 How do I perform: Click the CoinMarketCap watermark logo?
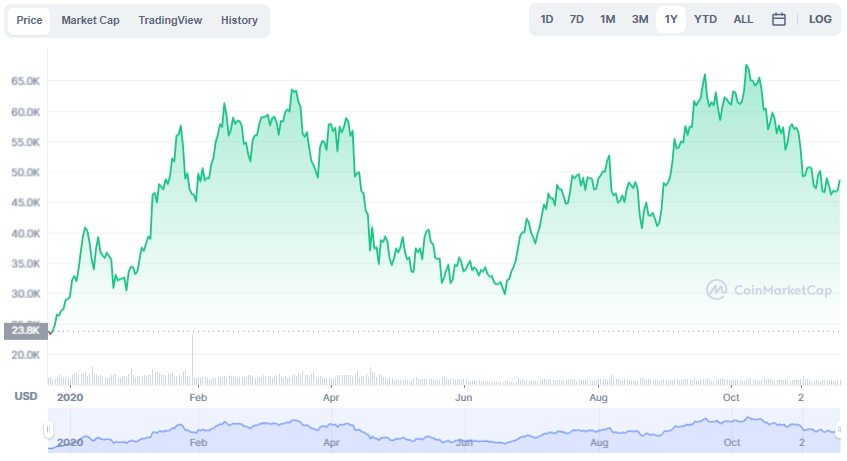coord(769,290)
